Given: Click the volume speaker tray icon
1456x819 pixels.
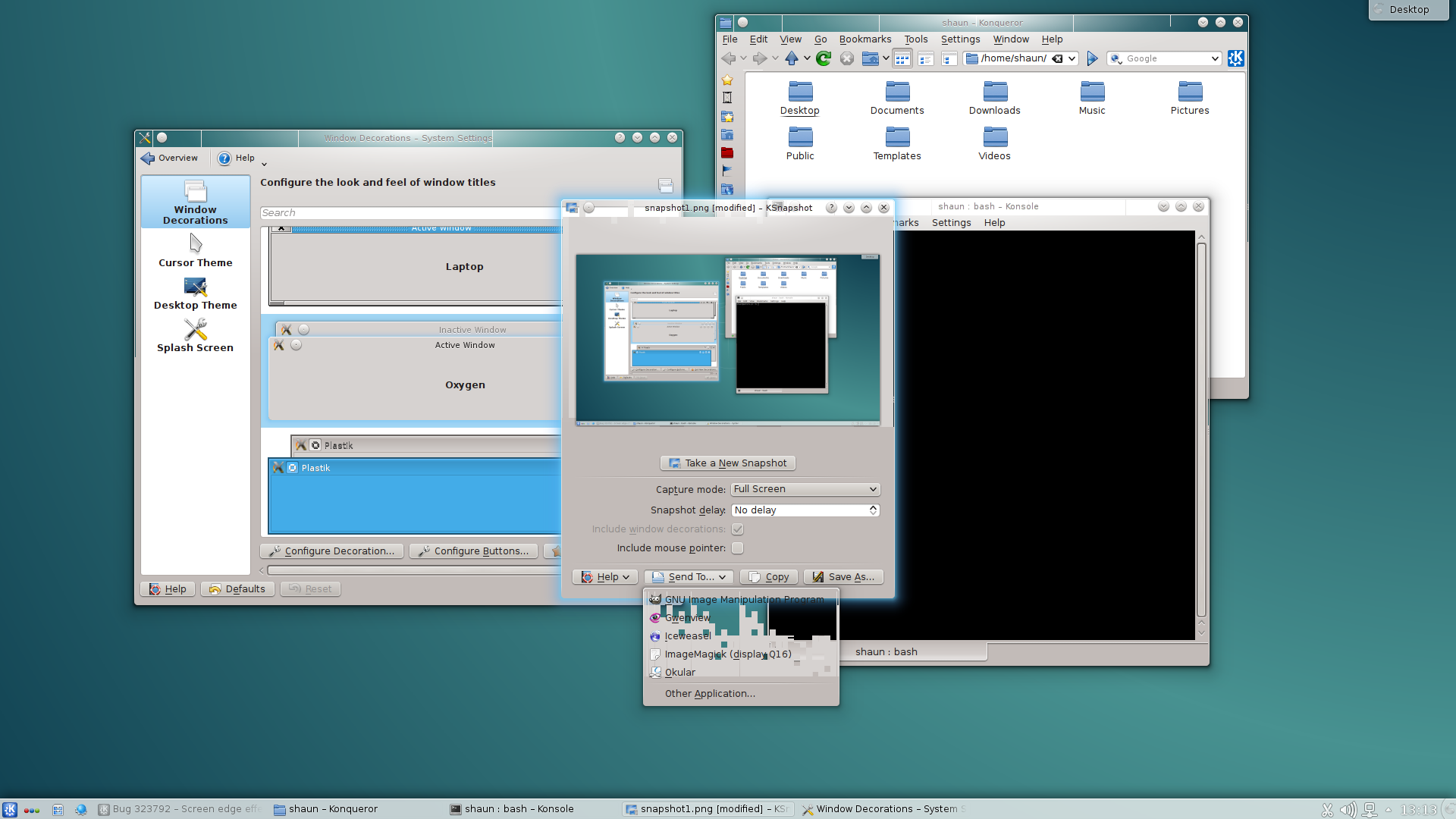Looking at the screenshot, I should pyautogui.click(x=1348, y=810).
